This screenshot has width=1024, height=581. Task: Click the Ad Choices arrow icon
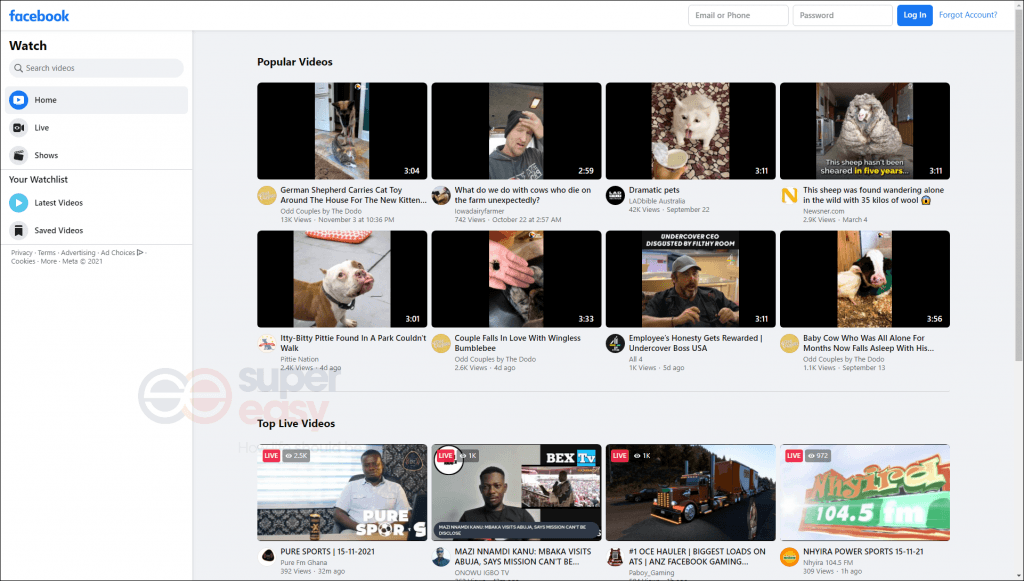tap(140, 253)
